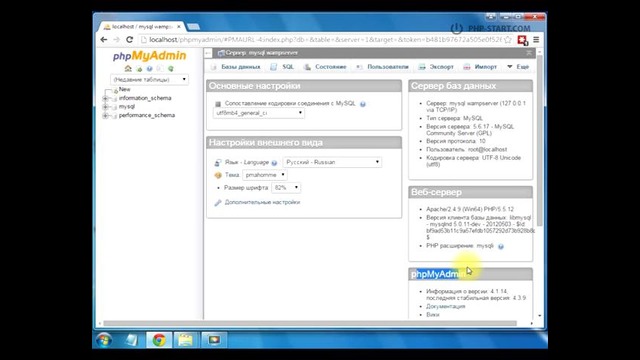Click the first pinned taskbar icon
The image size is (640, 360).
[131, 340]
